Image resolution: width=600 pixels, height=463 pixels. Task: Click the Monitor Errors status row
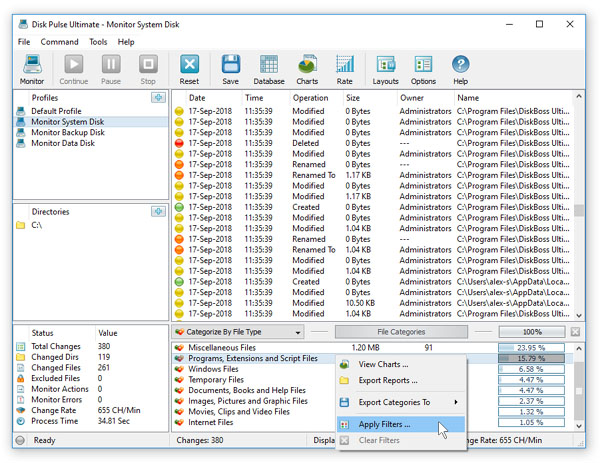[x=91, y=400]
